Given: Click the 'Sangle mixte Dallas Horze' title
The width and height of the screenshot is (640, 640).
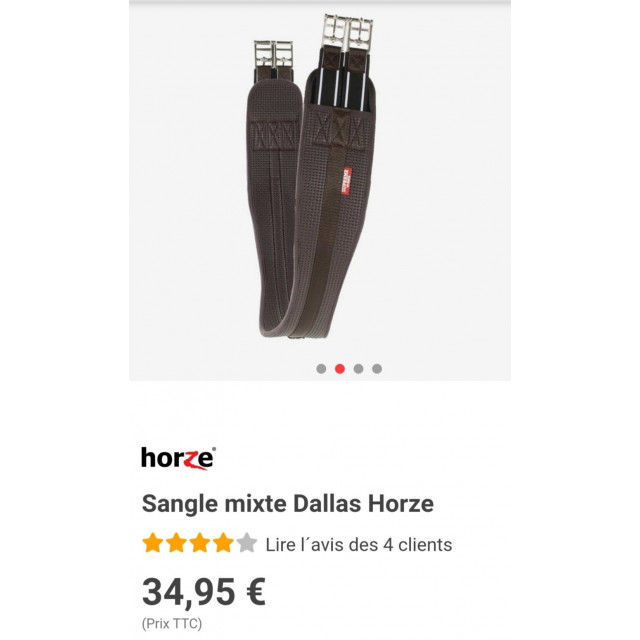Looking at the screenshot, I should point(288,503).
